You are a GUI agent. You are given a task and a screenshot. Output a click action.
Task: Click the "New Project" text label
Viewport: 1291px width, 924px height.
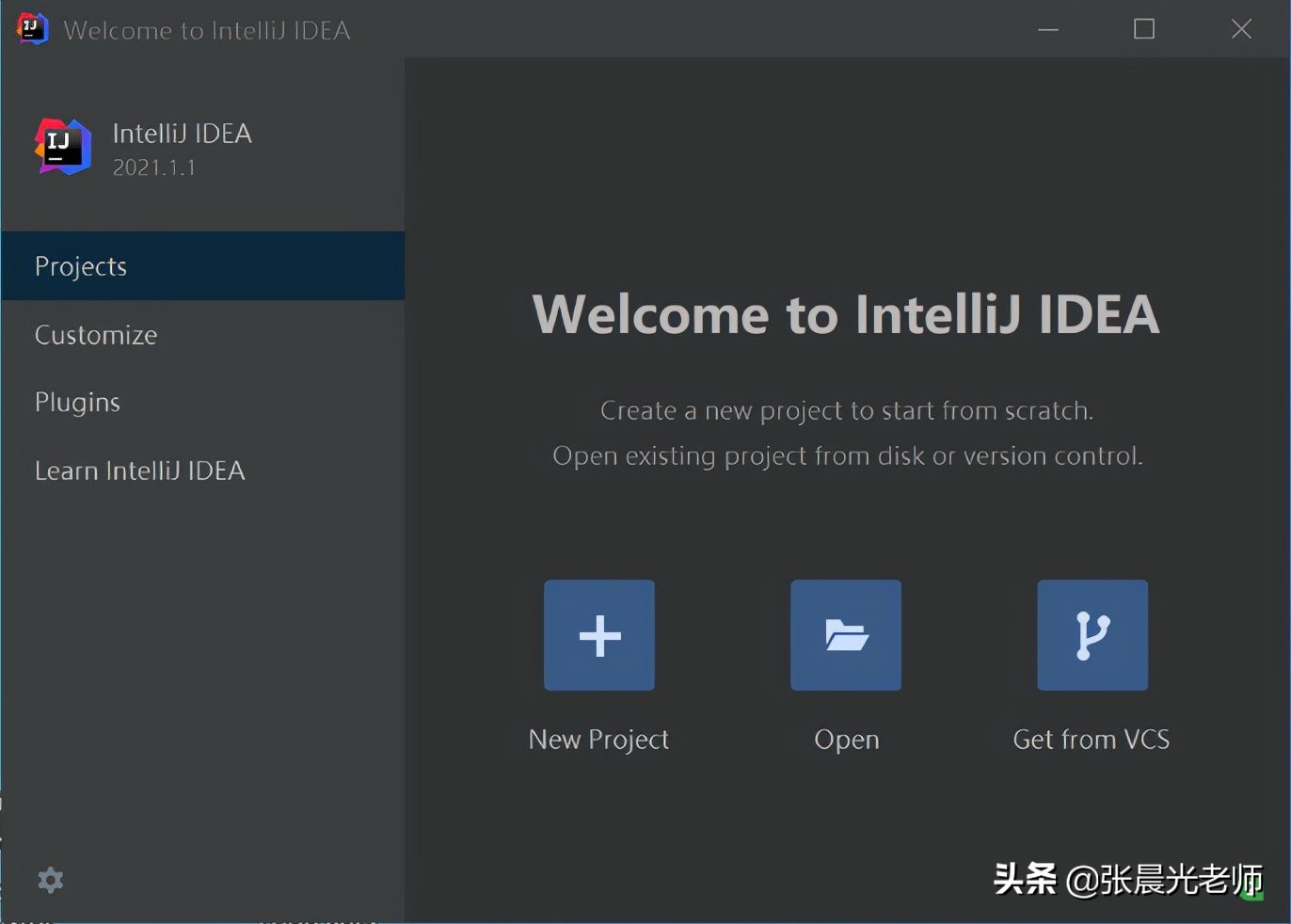coord(598,740)
